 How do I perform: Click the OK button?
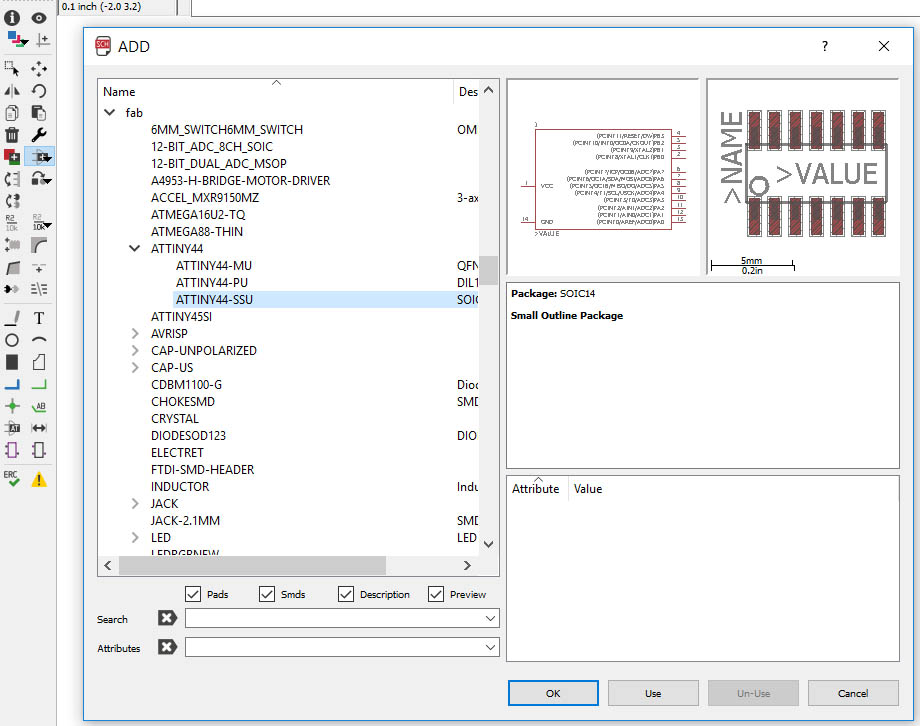(553, 693)
